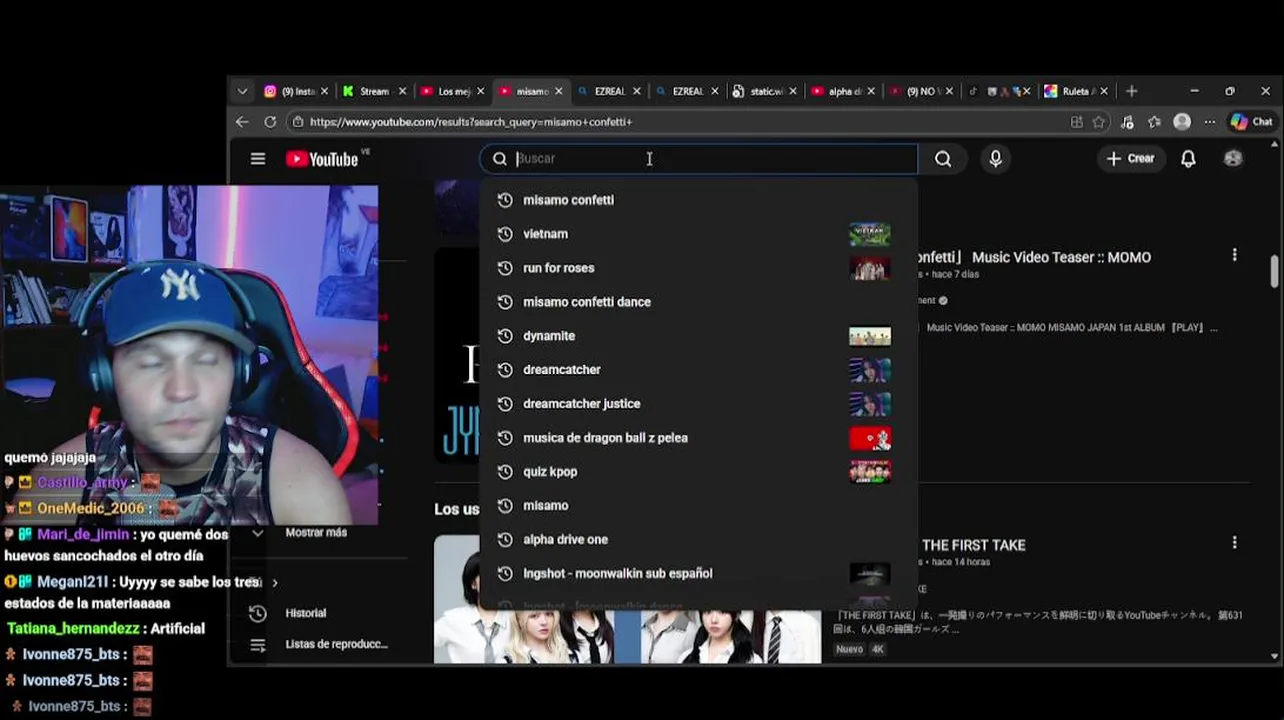Select suggestion 'dreamcatcher justice'
Viewport: 1284px width, 720px height.
(698, 404)
